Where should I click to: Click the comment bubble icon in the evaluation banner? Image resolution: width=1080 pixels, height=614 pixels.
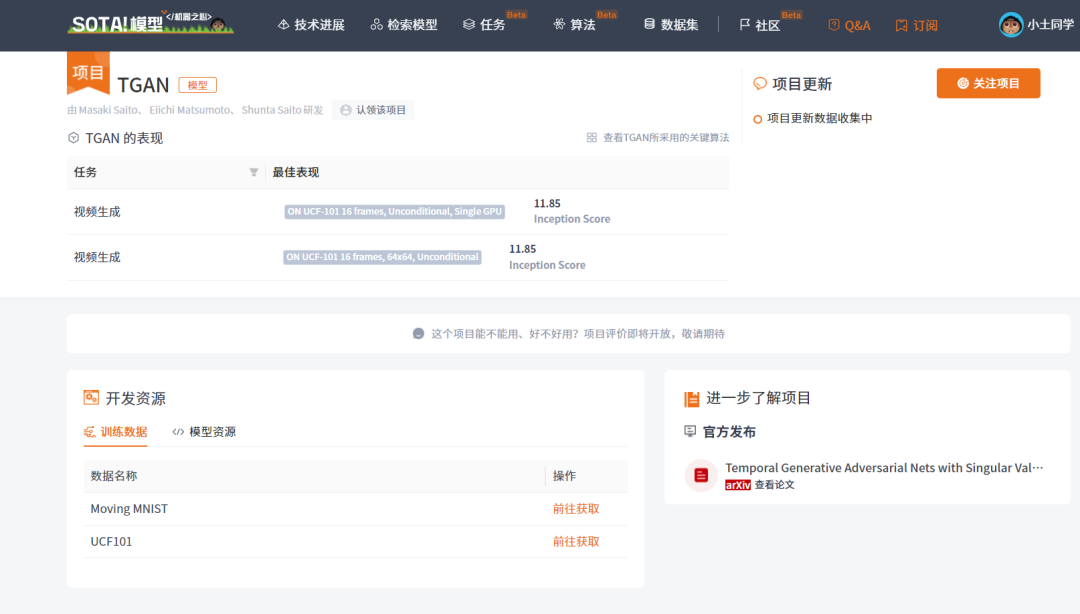pos(418,333)
